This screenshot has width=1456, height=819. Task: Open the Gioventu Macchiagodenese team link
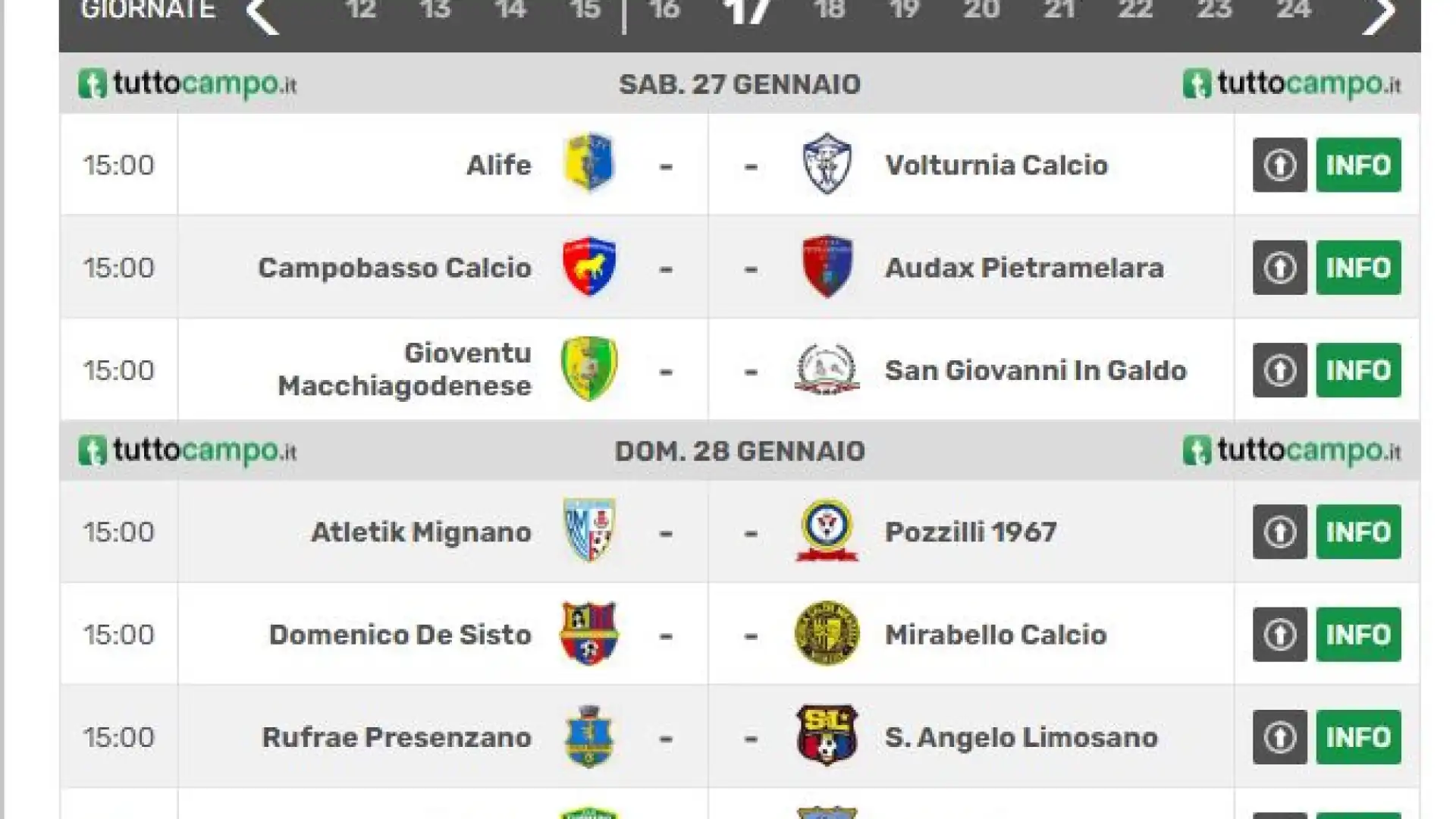pyautogui.click(x=404, y=369)
